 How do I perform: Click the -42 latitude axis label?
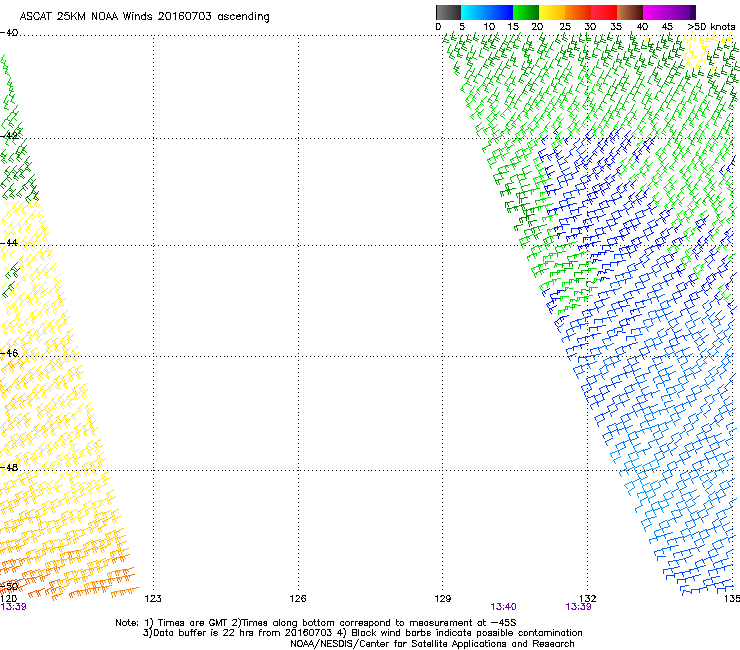click(9, 136)
